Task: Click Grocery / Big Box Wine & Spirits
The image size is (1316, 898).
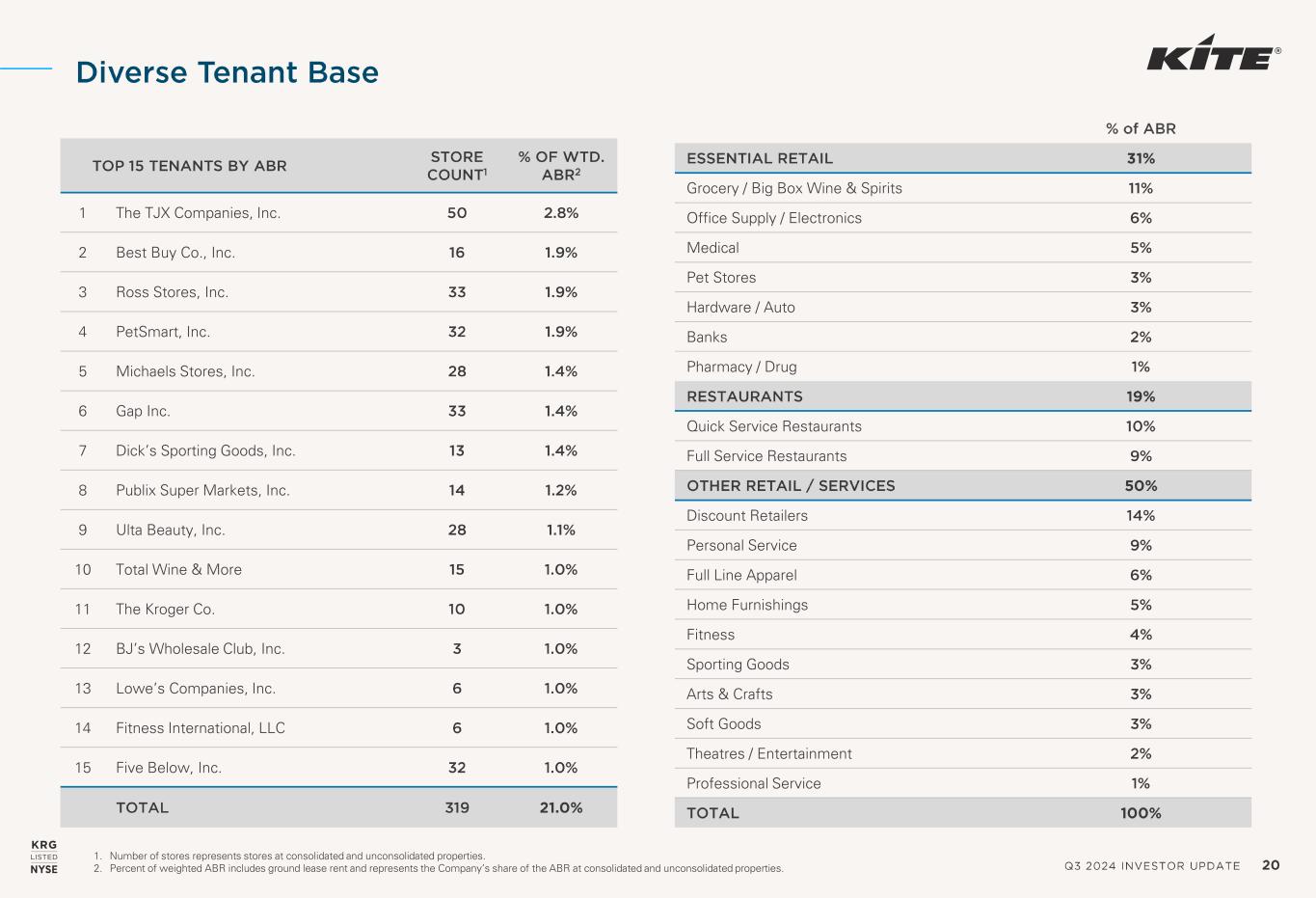Action: (x=794, y=188)
